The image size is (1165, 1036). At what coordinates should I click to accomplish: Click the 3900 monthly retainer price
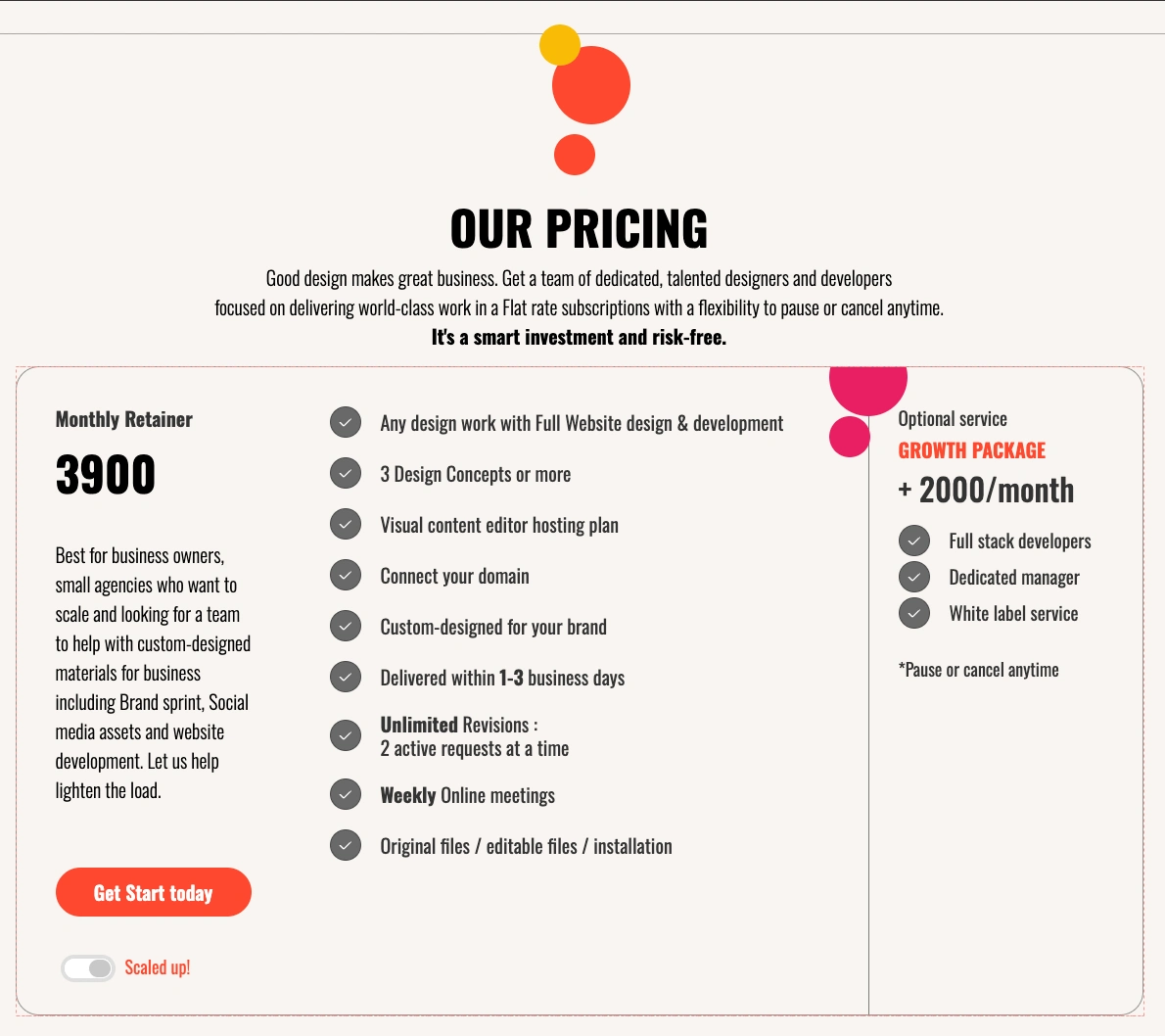pyautogui.click(x=106, y=475)
